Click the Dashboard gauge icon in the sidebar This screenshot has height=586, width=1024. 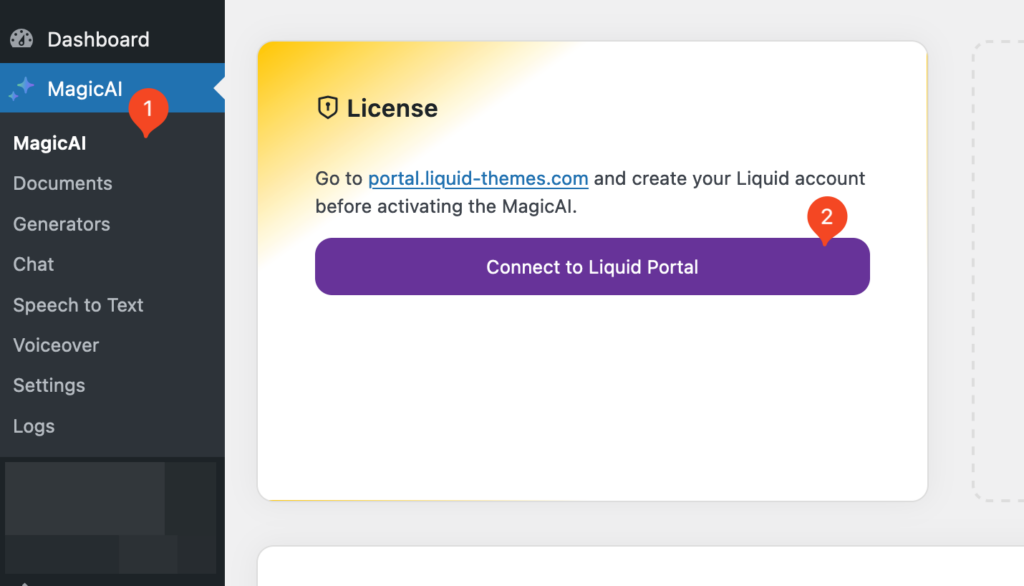point(22,39)
